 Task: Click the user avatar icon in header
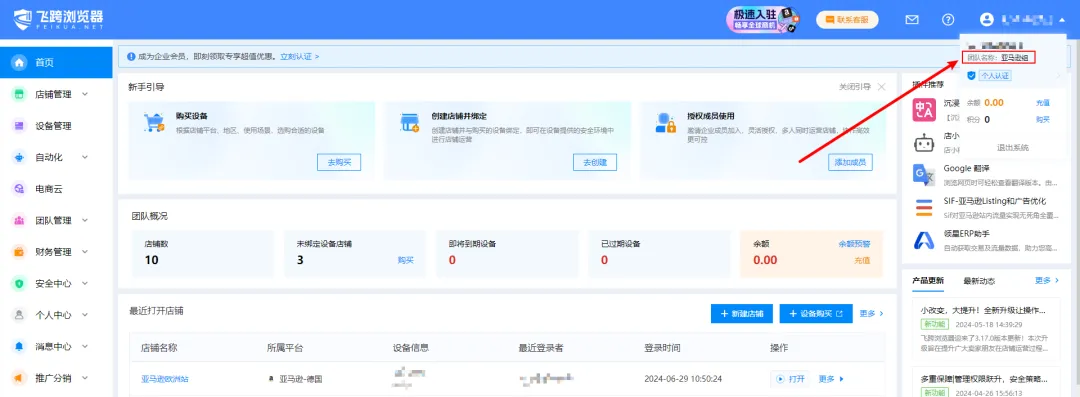pos(986,20)
